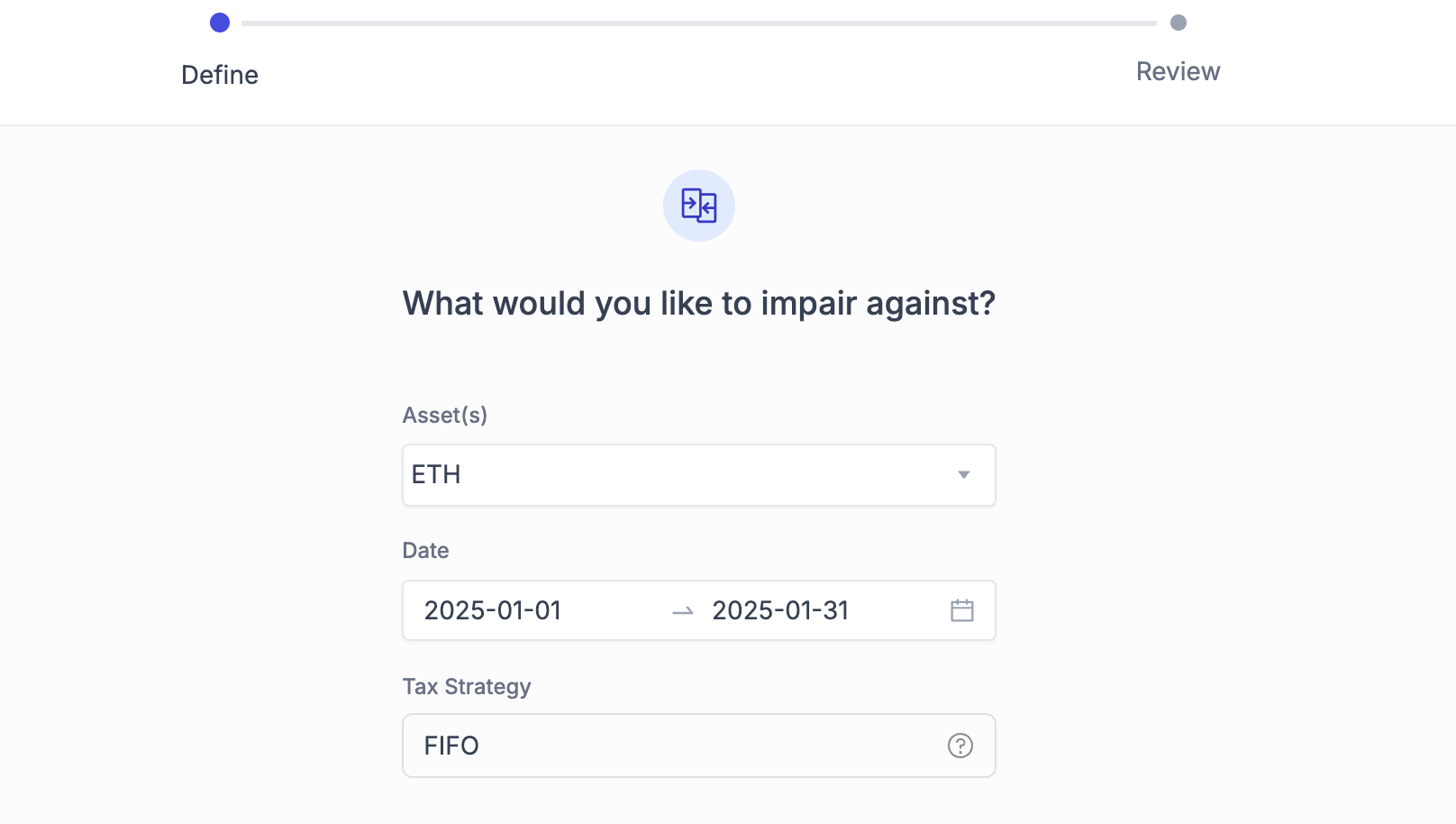Click the question mark help icon beside FIFO
1456x824 pixels.
pos(960,746)
